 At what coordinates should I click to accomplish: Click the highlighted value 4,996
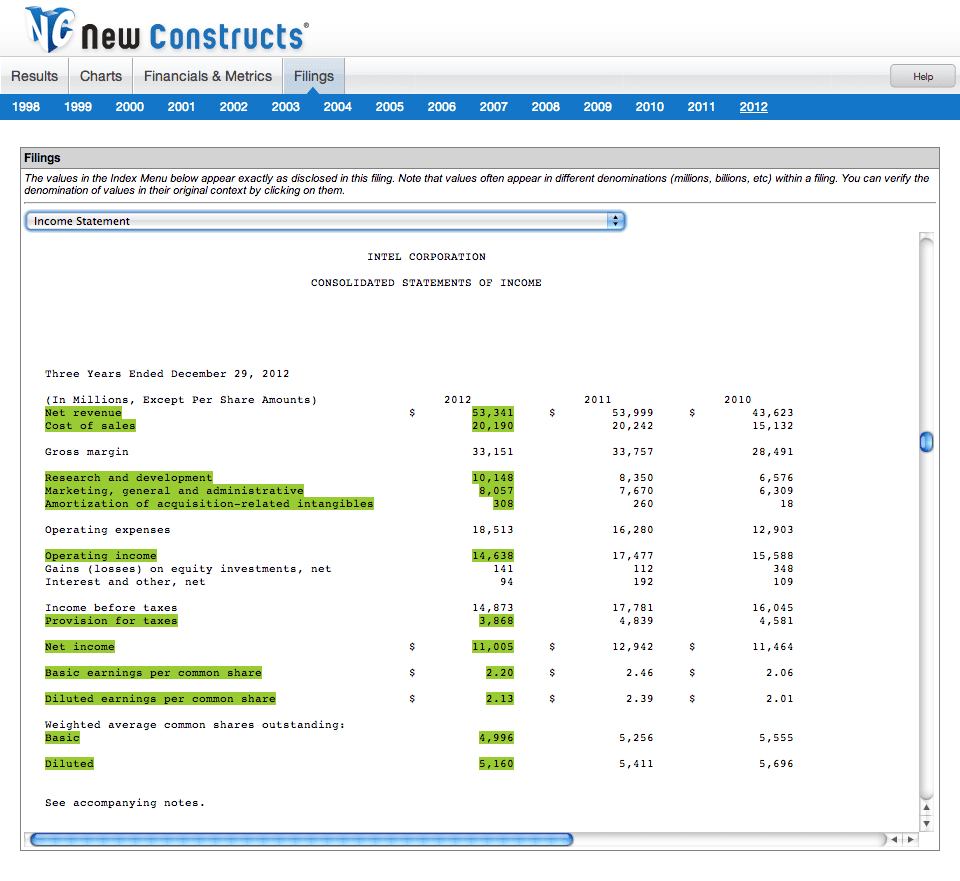coord(497,737)
